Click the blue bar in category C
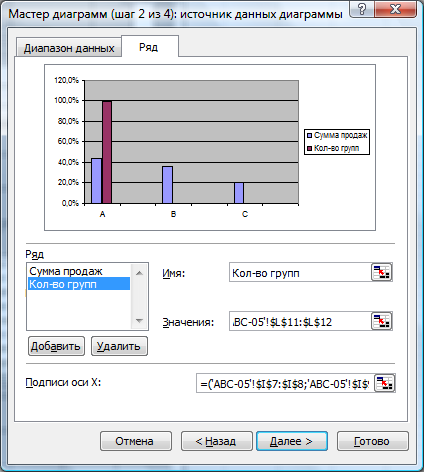The image size is (424, 472). [x=239, y=193]
